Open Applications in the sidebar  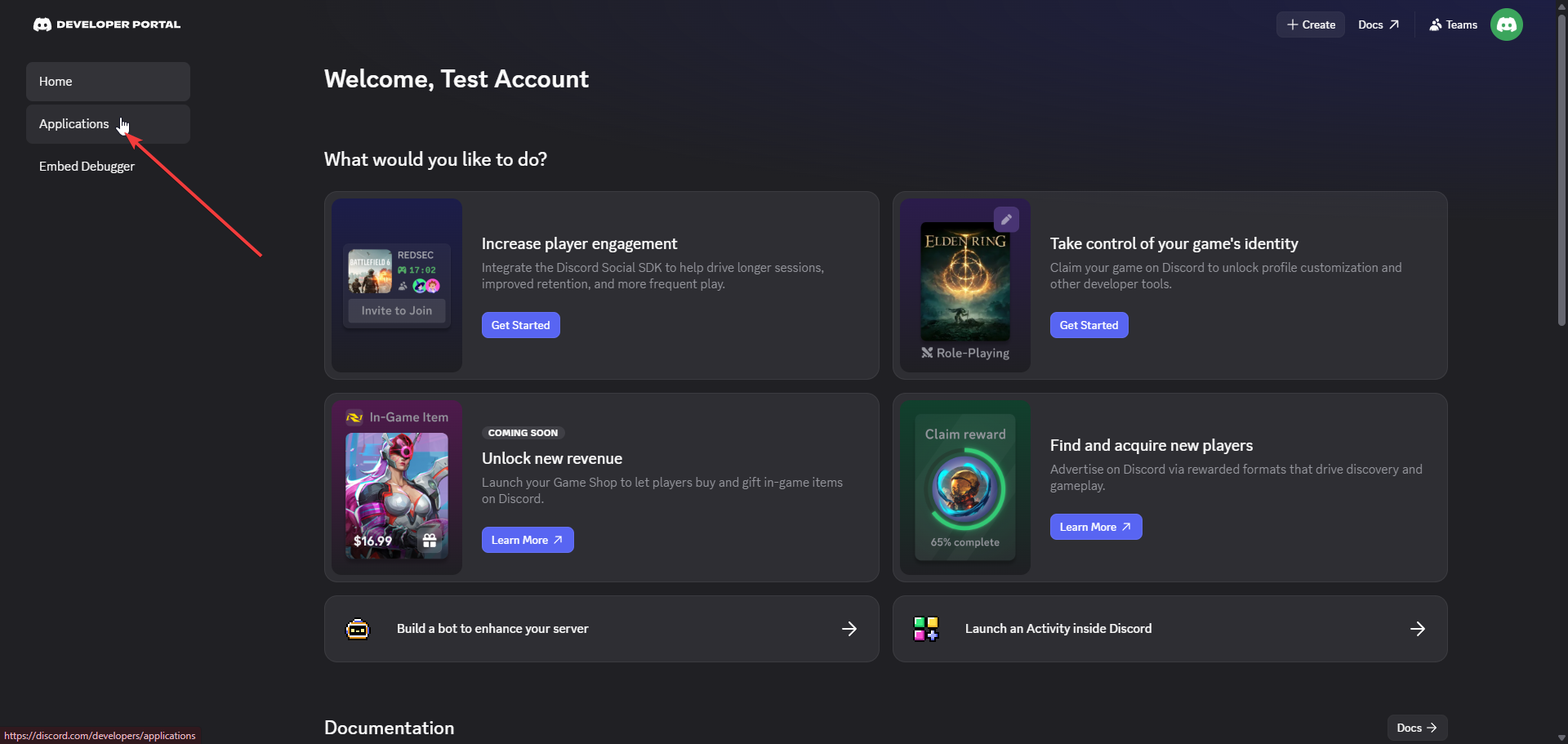[108, 124]
